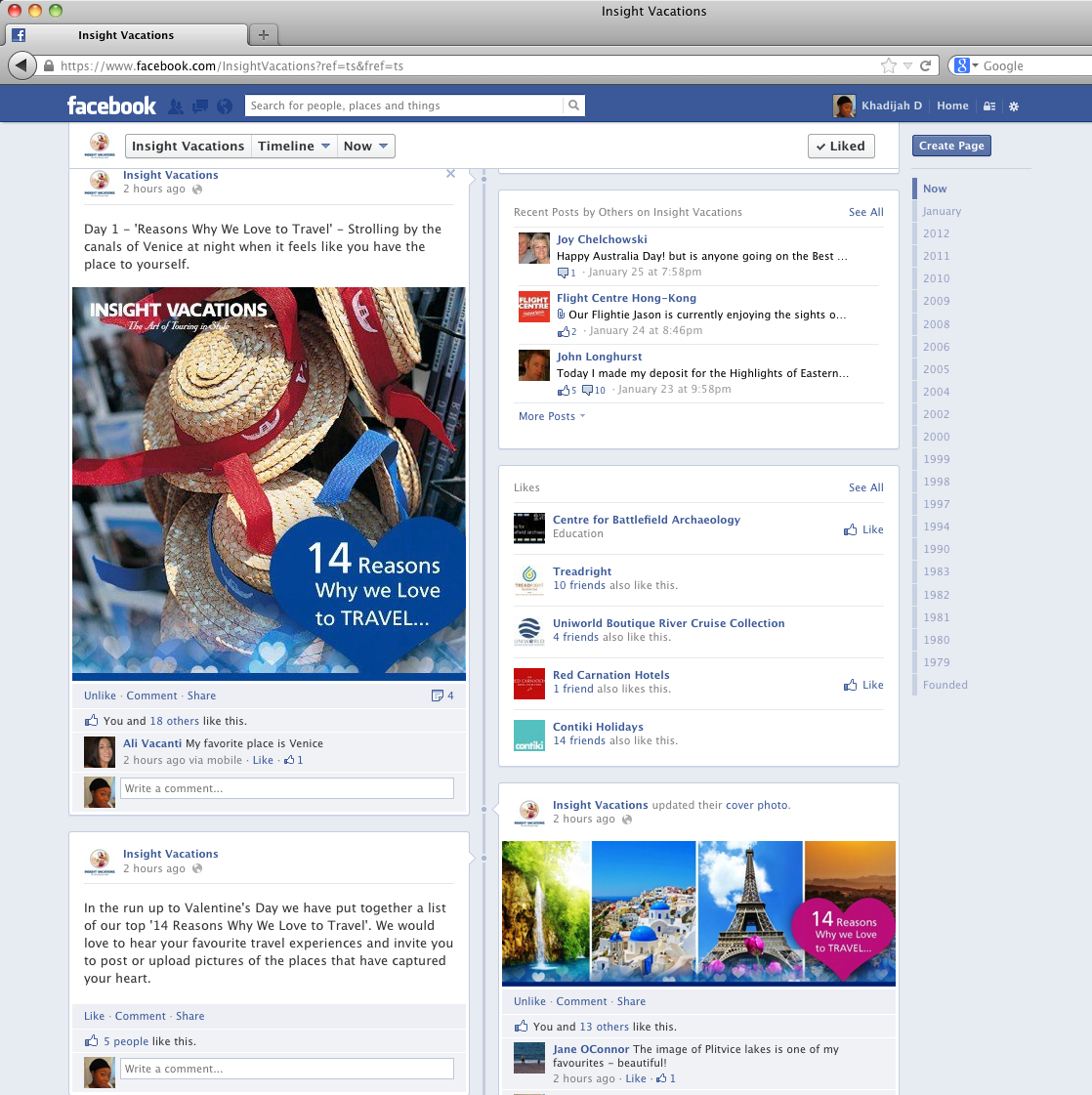
Task: Click the browser back arrow button
Action: pos(21,65)
